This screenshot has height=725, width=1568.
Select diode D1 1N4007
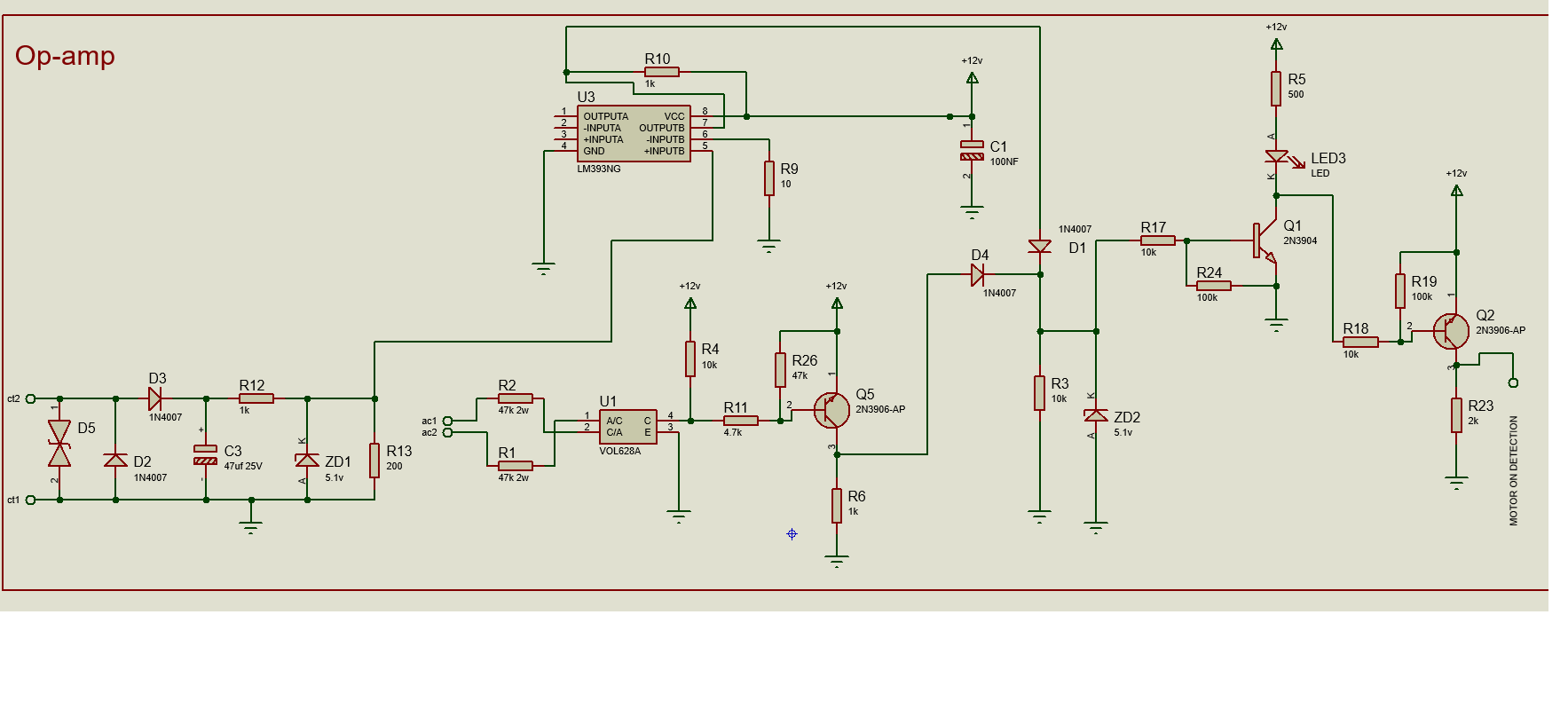[1039, 246]
